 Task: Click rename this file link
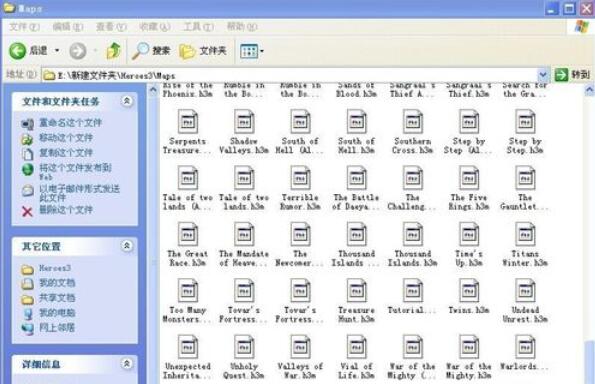[x=71, y=123]
